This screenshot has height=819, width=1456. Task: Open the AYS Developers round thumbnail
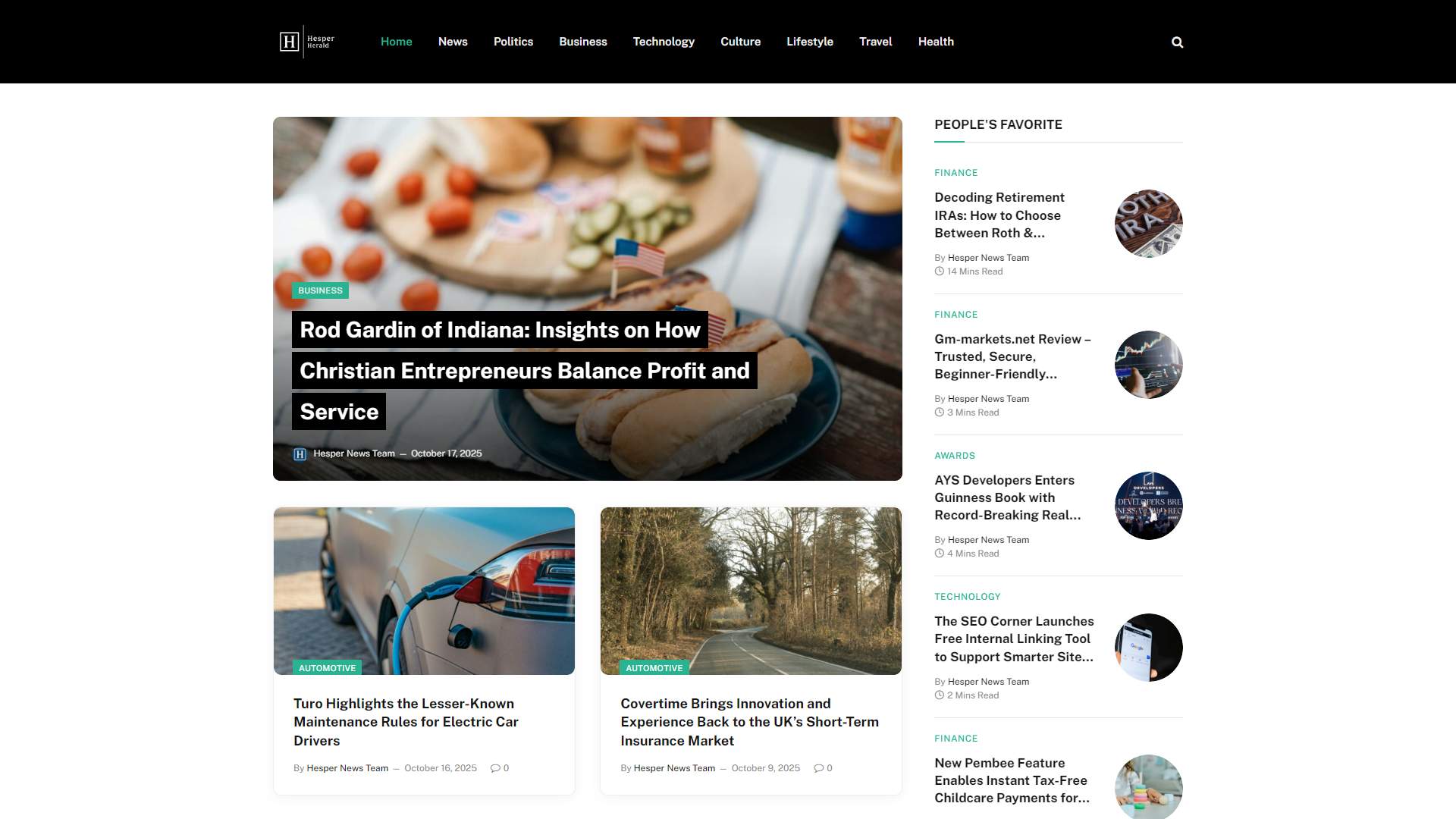[x=1148, y=506]
